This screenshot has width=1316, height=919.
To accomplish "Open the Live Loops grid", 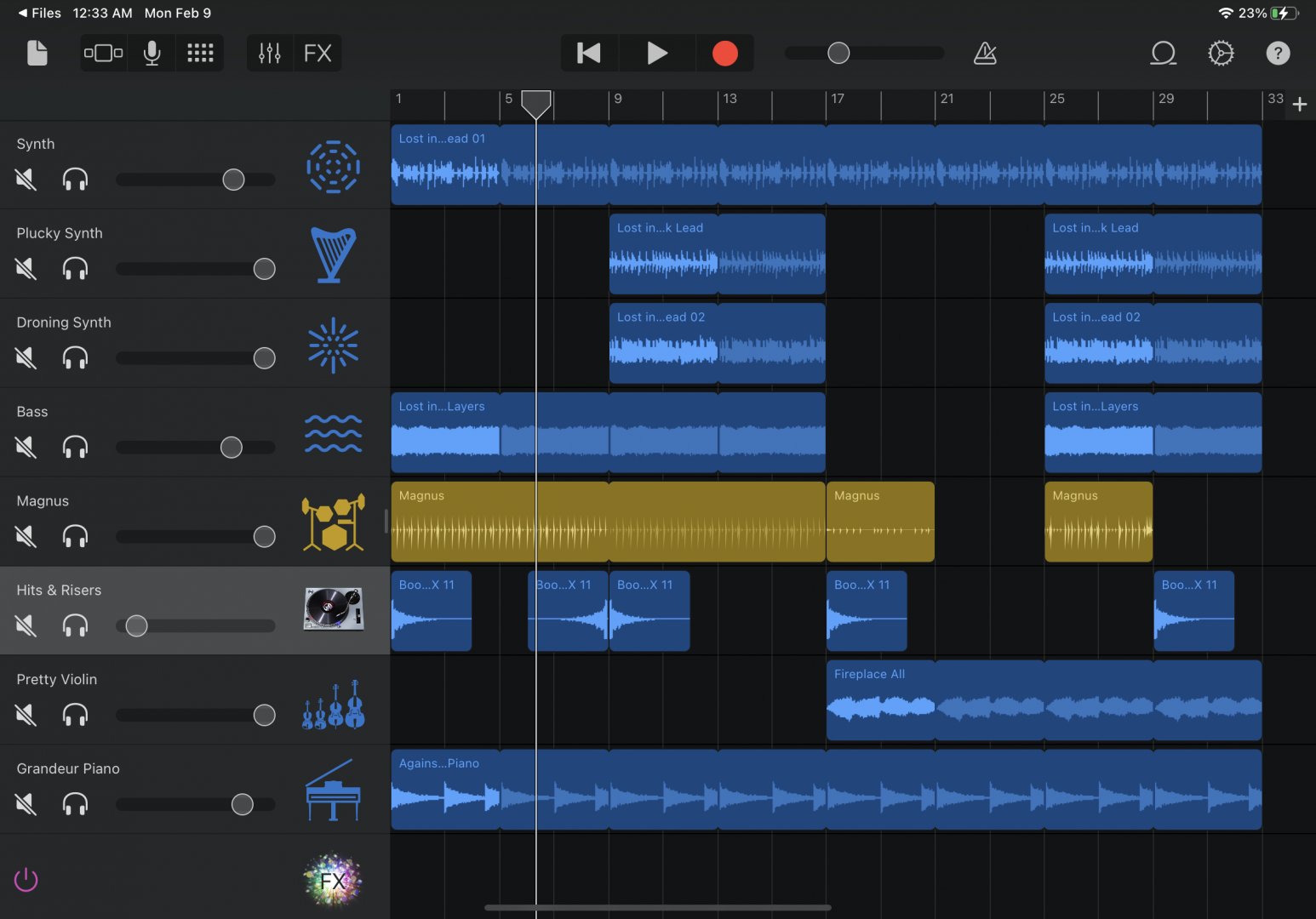I will point(200,53).
